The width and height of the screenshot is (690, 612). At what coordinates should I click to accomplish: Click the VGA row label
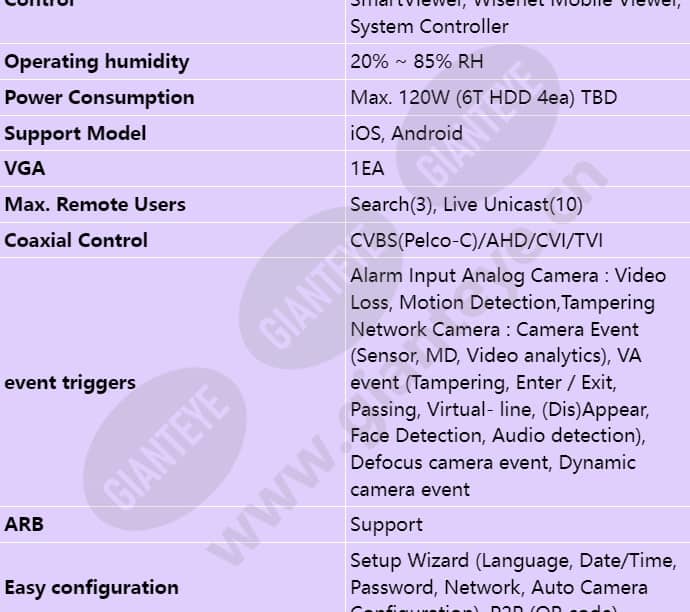pos(25,169)
